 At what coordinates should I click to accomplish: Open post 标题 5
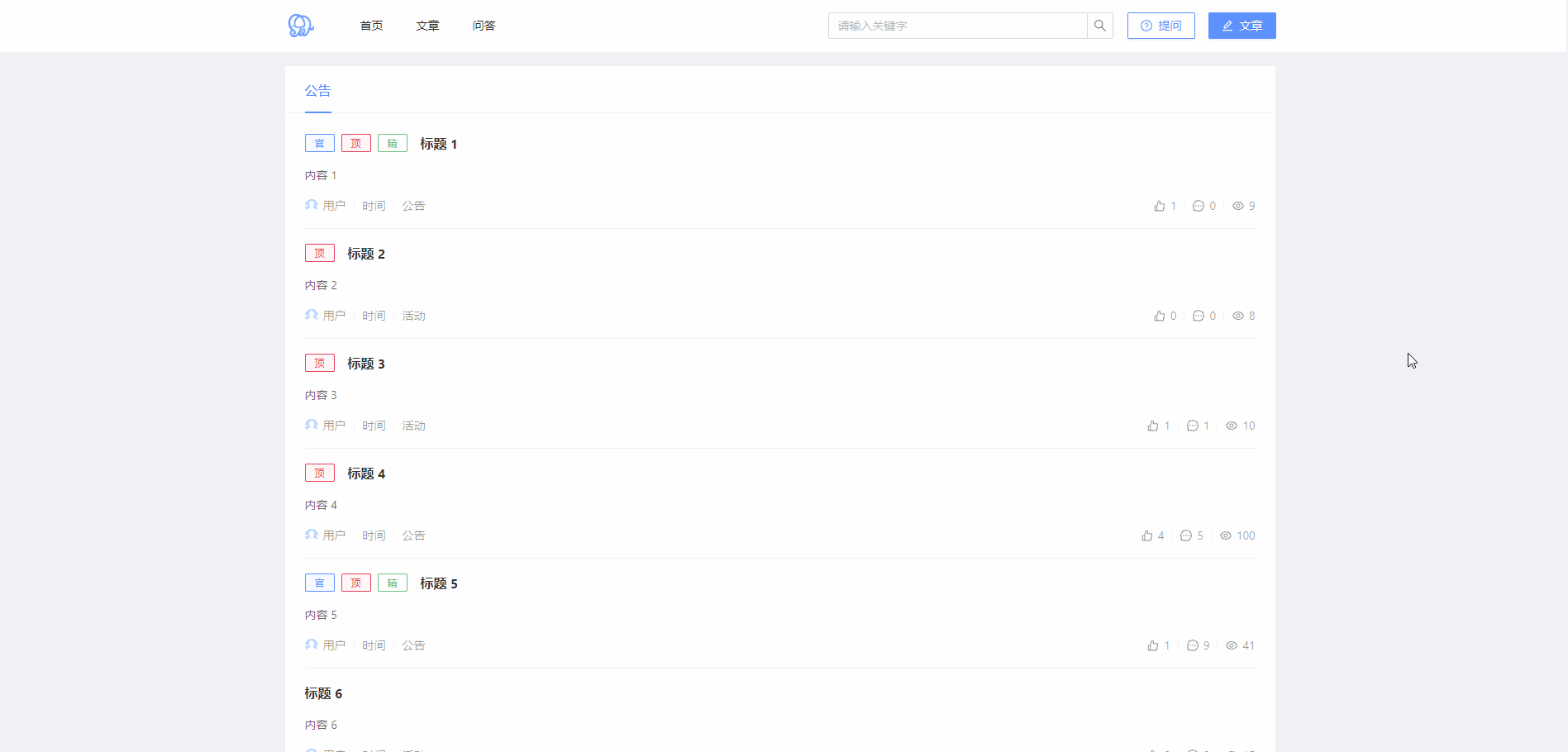pos(439,583)
